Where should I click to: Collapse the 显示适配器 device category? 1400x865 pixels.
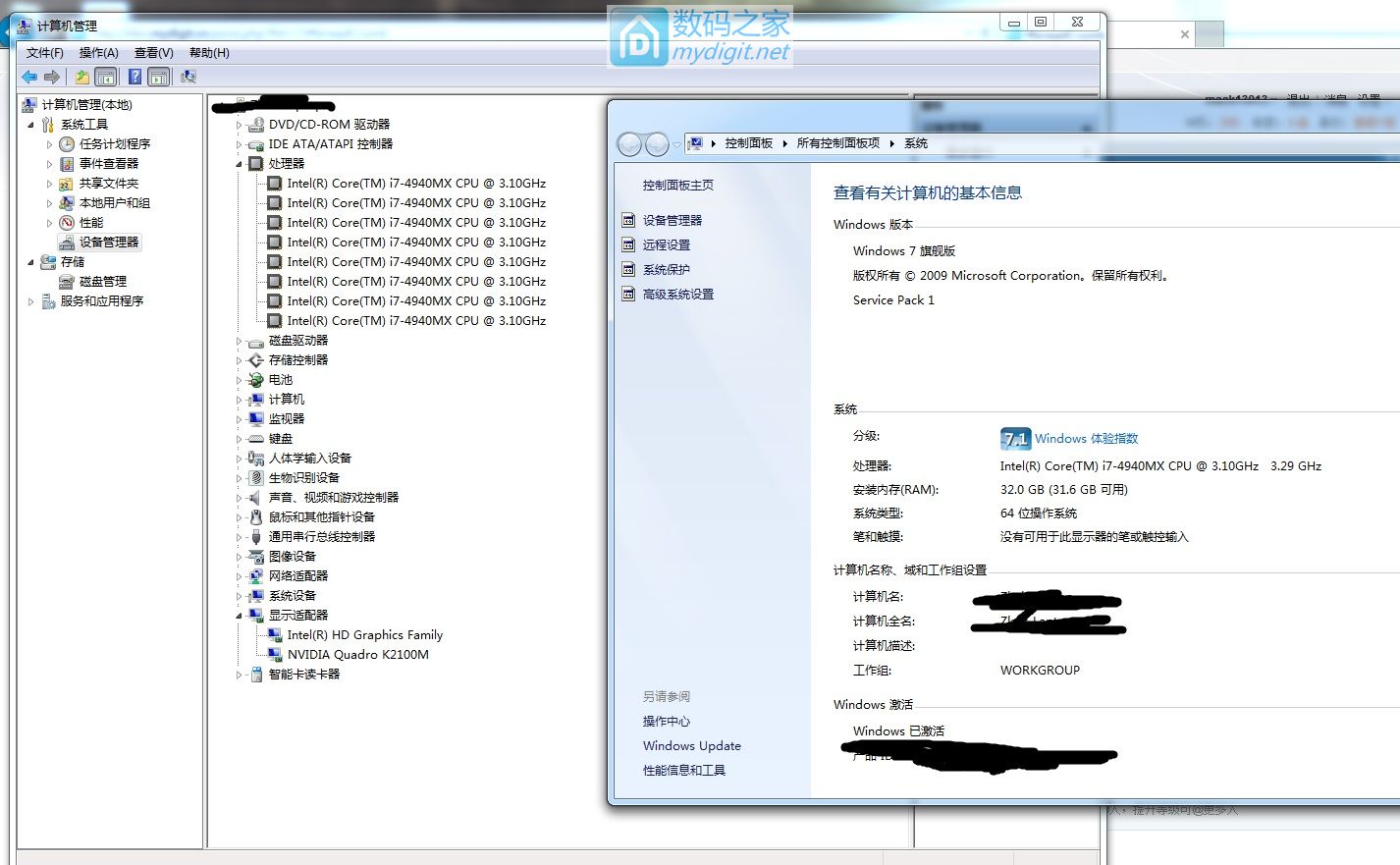[239, 616]
